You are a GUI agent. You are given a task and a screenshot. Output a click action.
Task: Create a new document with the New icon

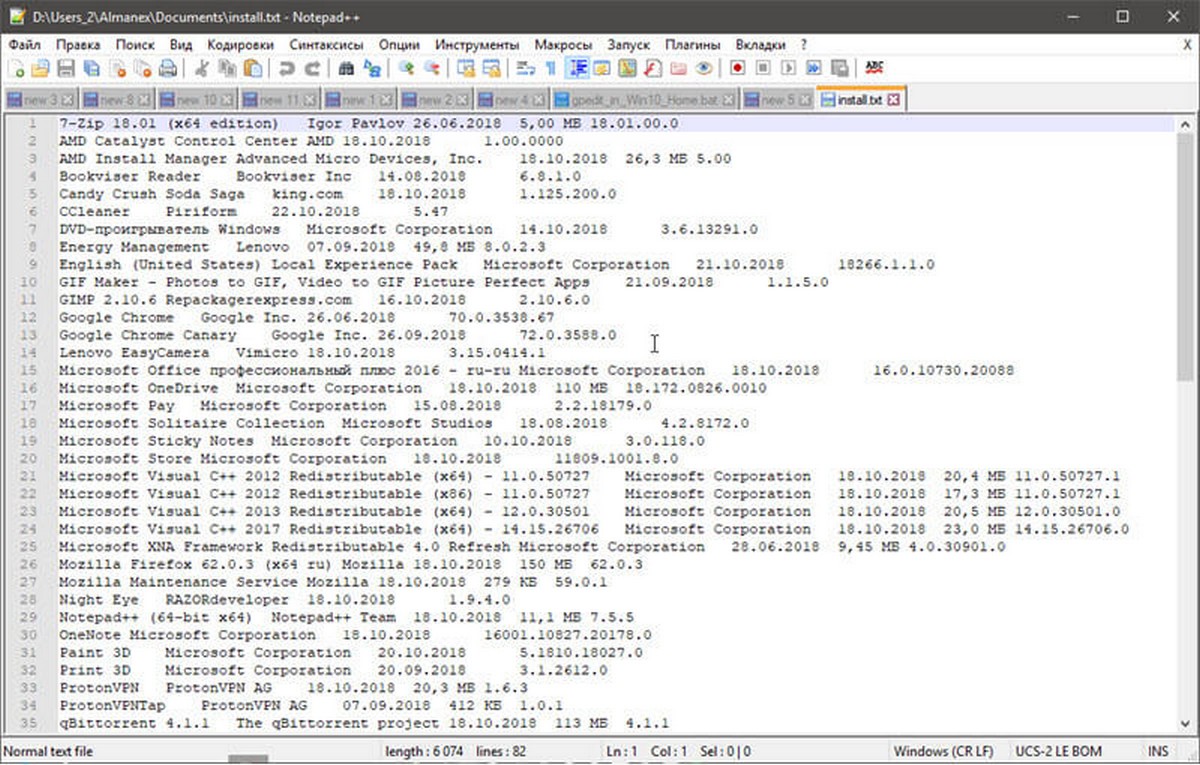tap(17, 68)
